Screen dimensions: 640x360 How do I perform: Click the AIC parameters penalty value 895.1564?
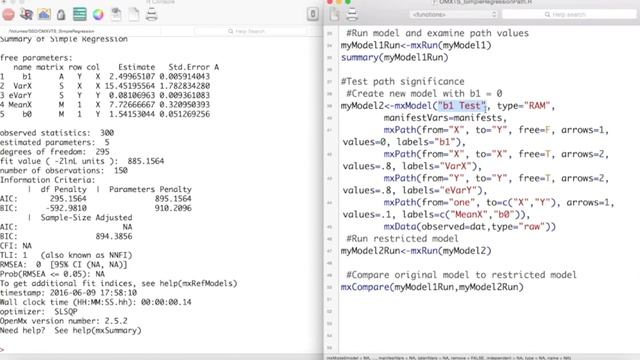(173, 198)
